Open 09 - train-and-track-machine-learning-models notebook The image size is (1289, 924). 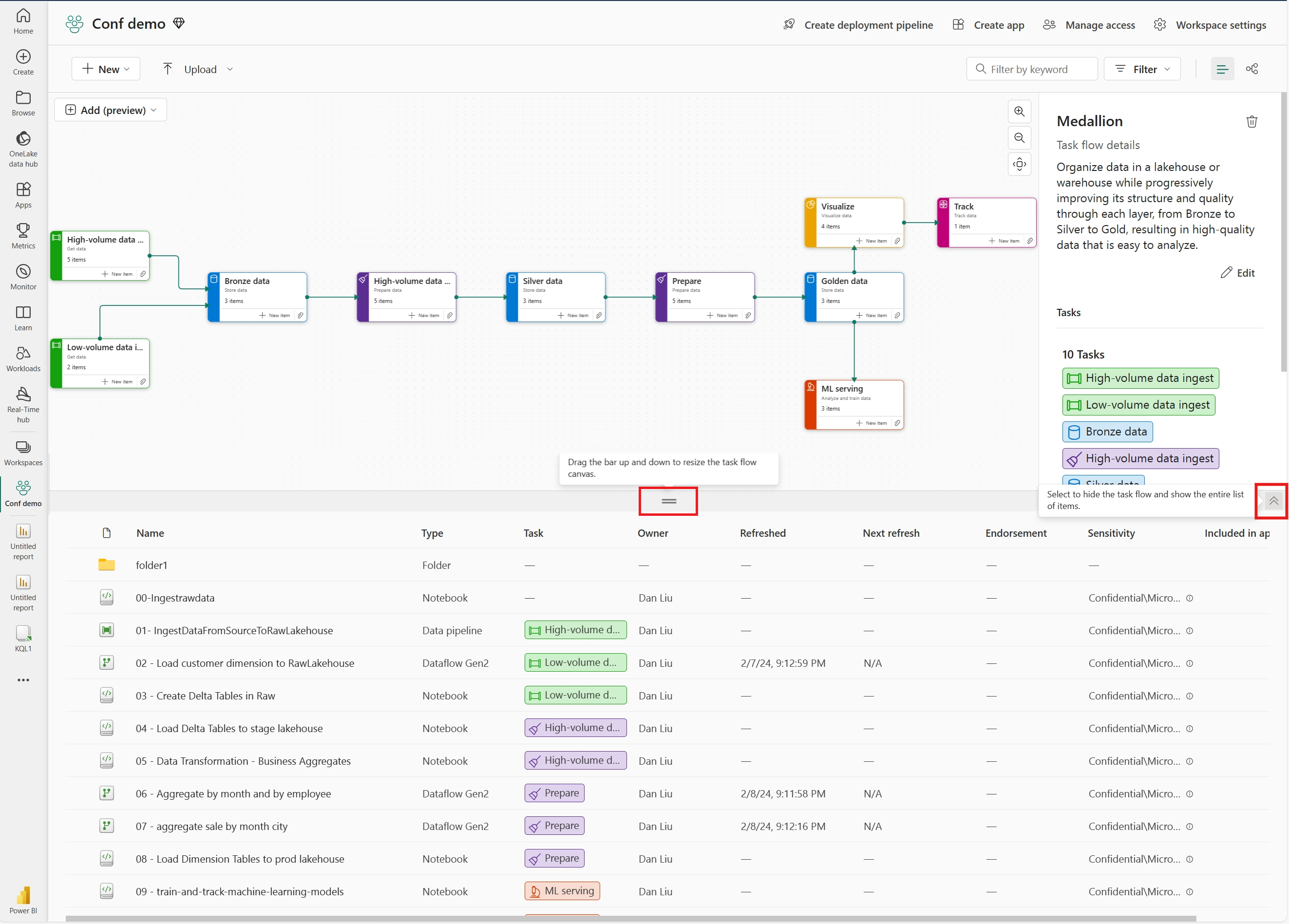point(239,891)
